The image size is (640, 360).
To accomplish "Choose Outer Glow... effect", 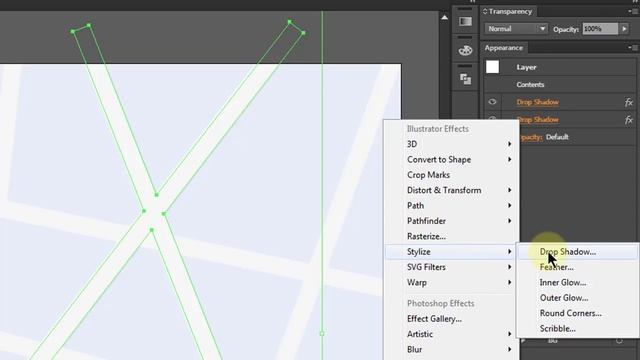I will (578, 298).
